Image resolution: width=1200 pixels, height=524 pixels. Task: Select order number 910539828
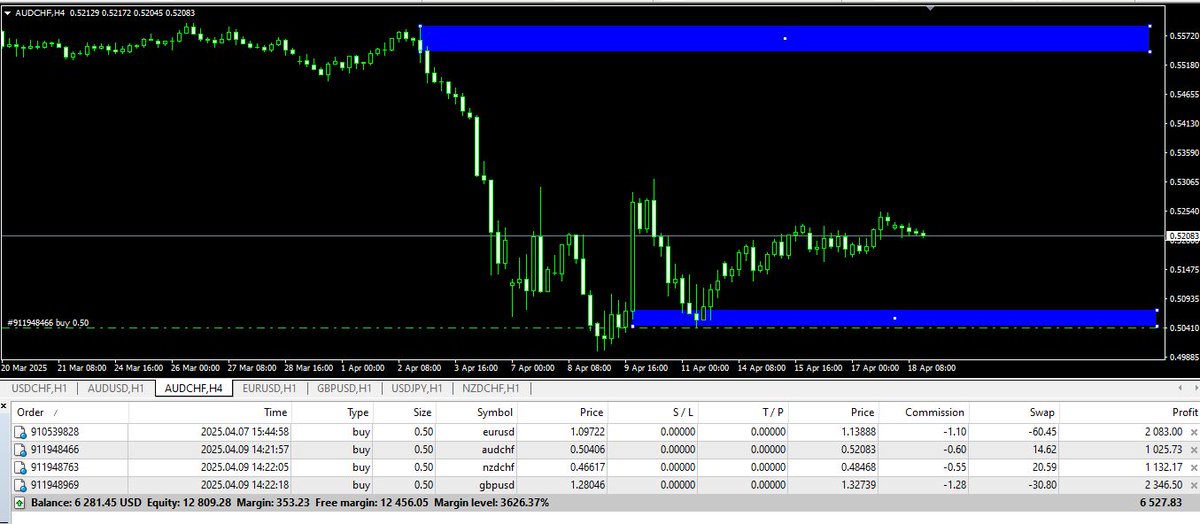tap(54, 433)
